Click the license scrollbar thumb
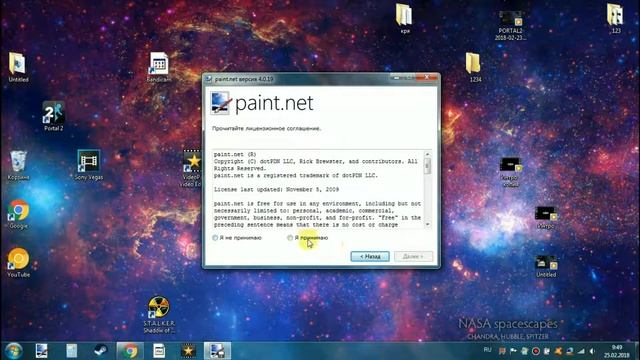The height and width of the screenshot is (360, 640). [x=427, y=166]
